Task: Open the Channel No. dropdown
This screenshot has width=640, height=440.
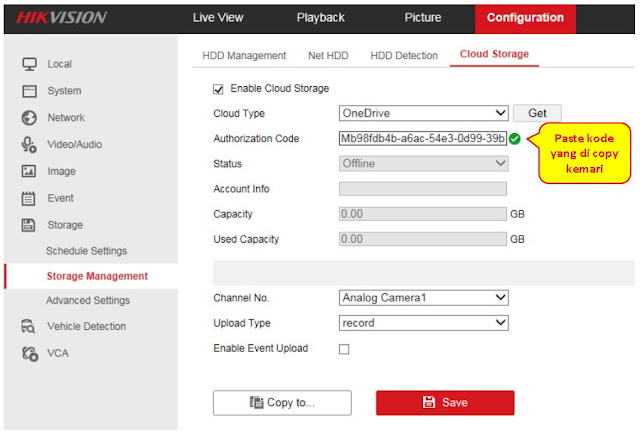Action: (423, 298)
